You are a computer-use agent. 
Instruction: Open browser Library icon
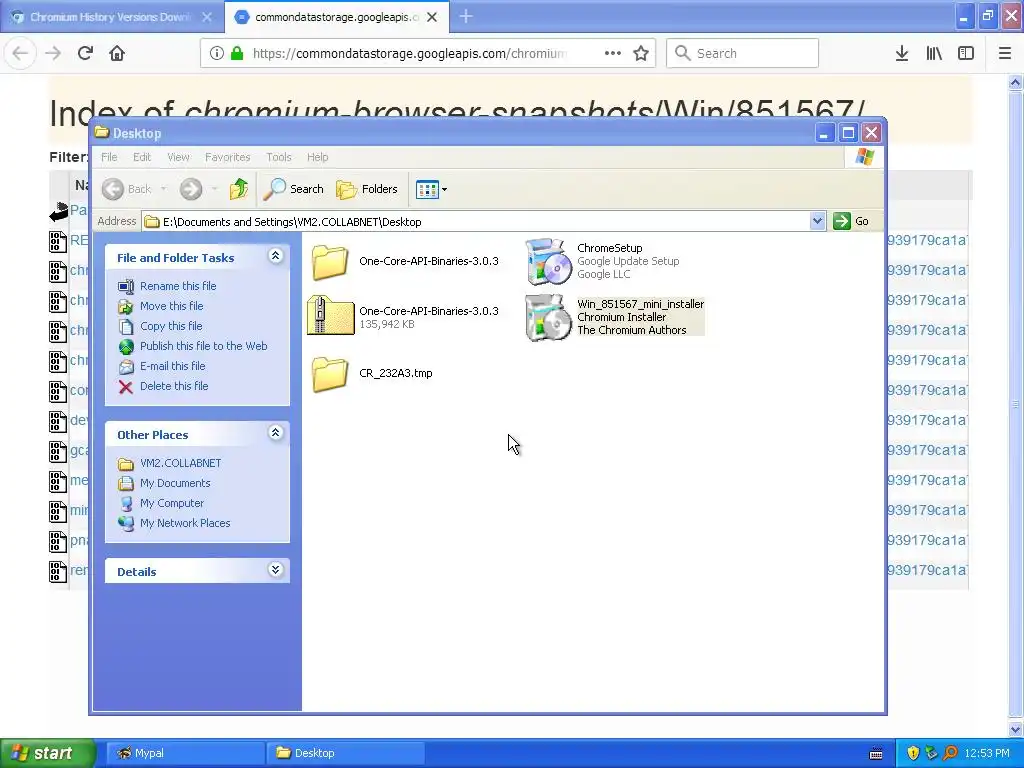[934, 54]
